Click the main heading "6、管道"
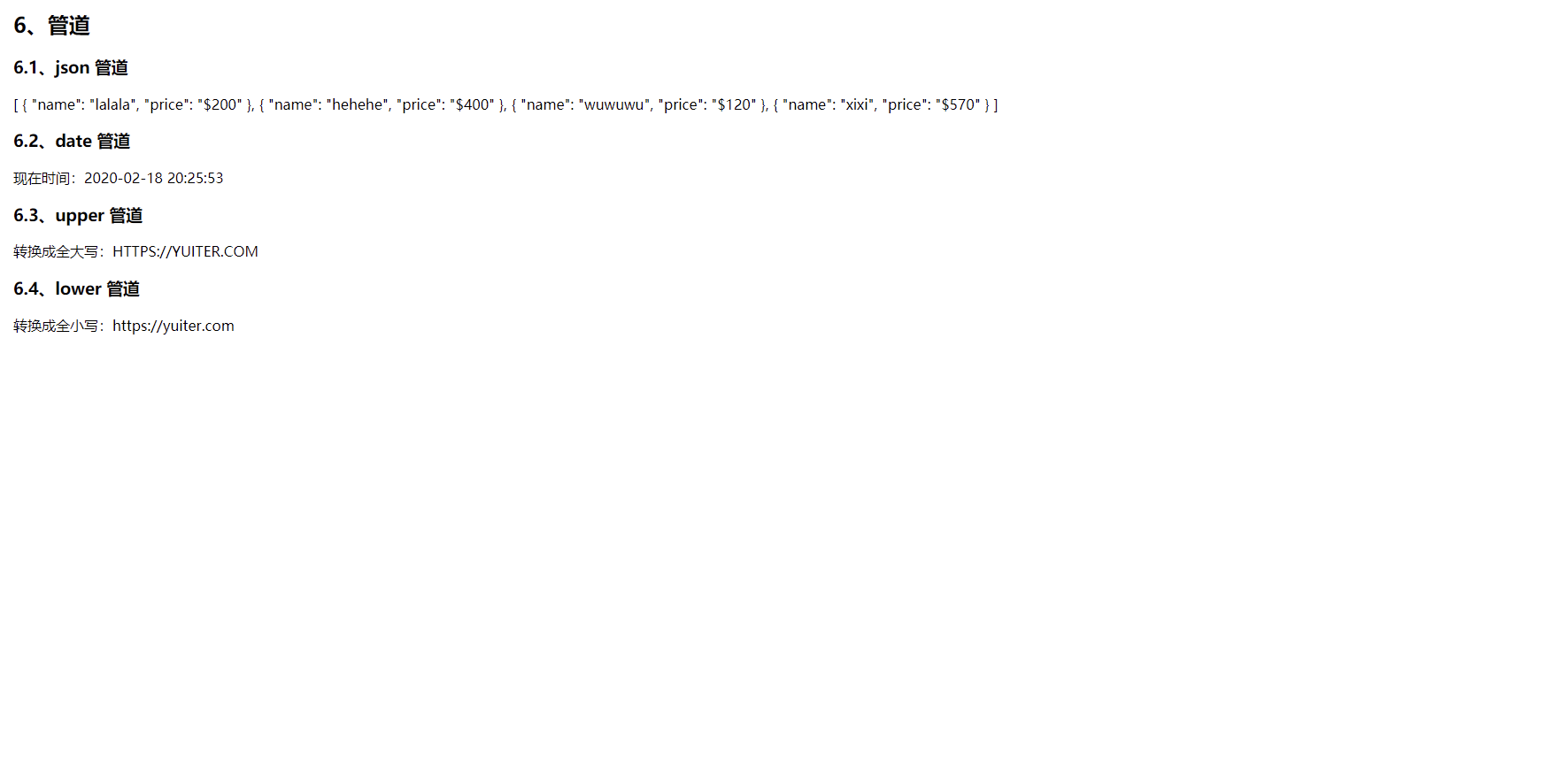Screen dimensions: 1542x784 click(x=51, y=26)
